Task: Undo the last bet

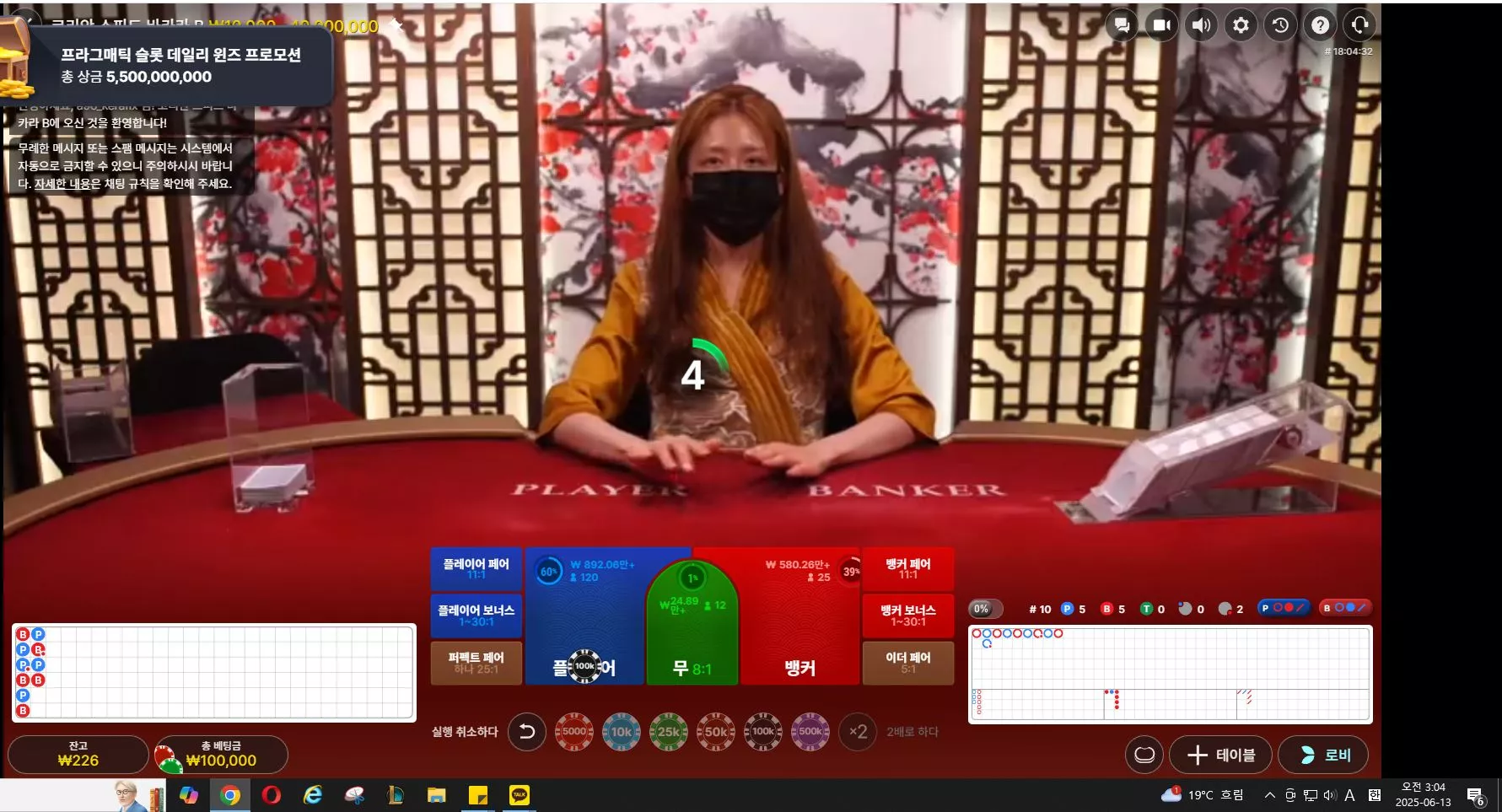Action: coord(527,732)
